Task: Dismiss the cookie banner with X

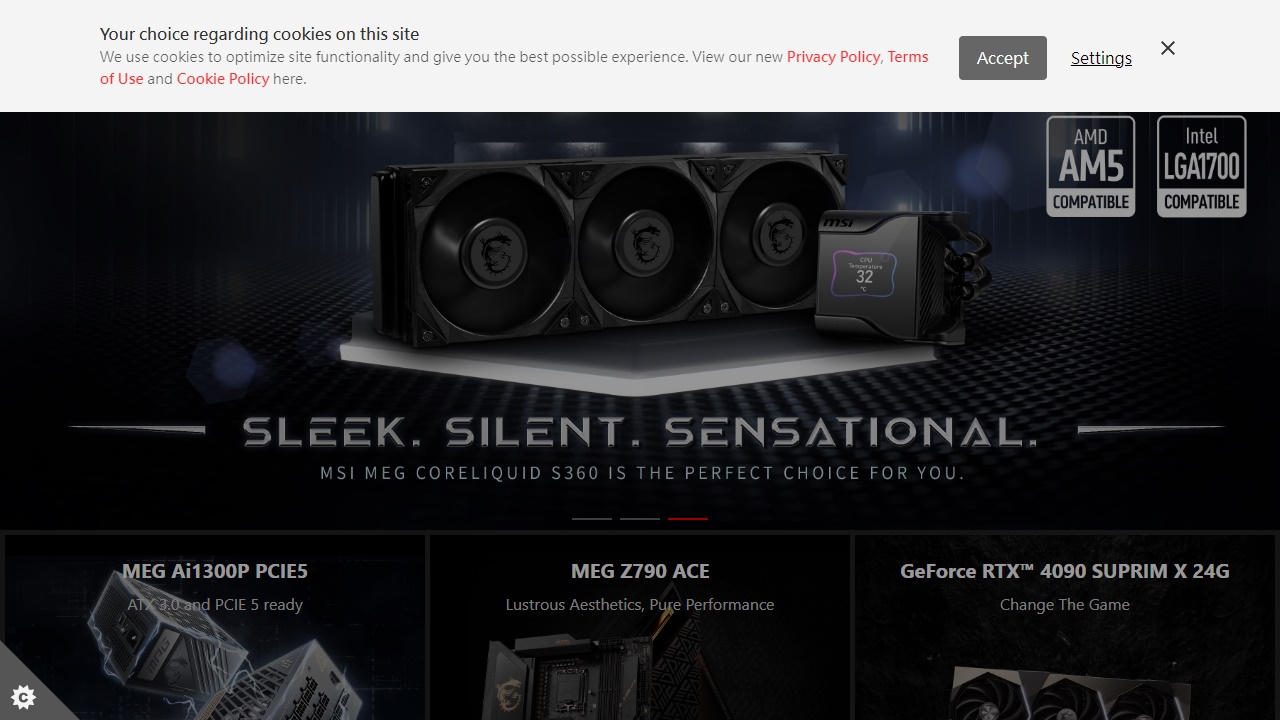Action: 1168,48
